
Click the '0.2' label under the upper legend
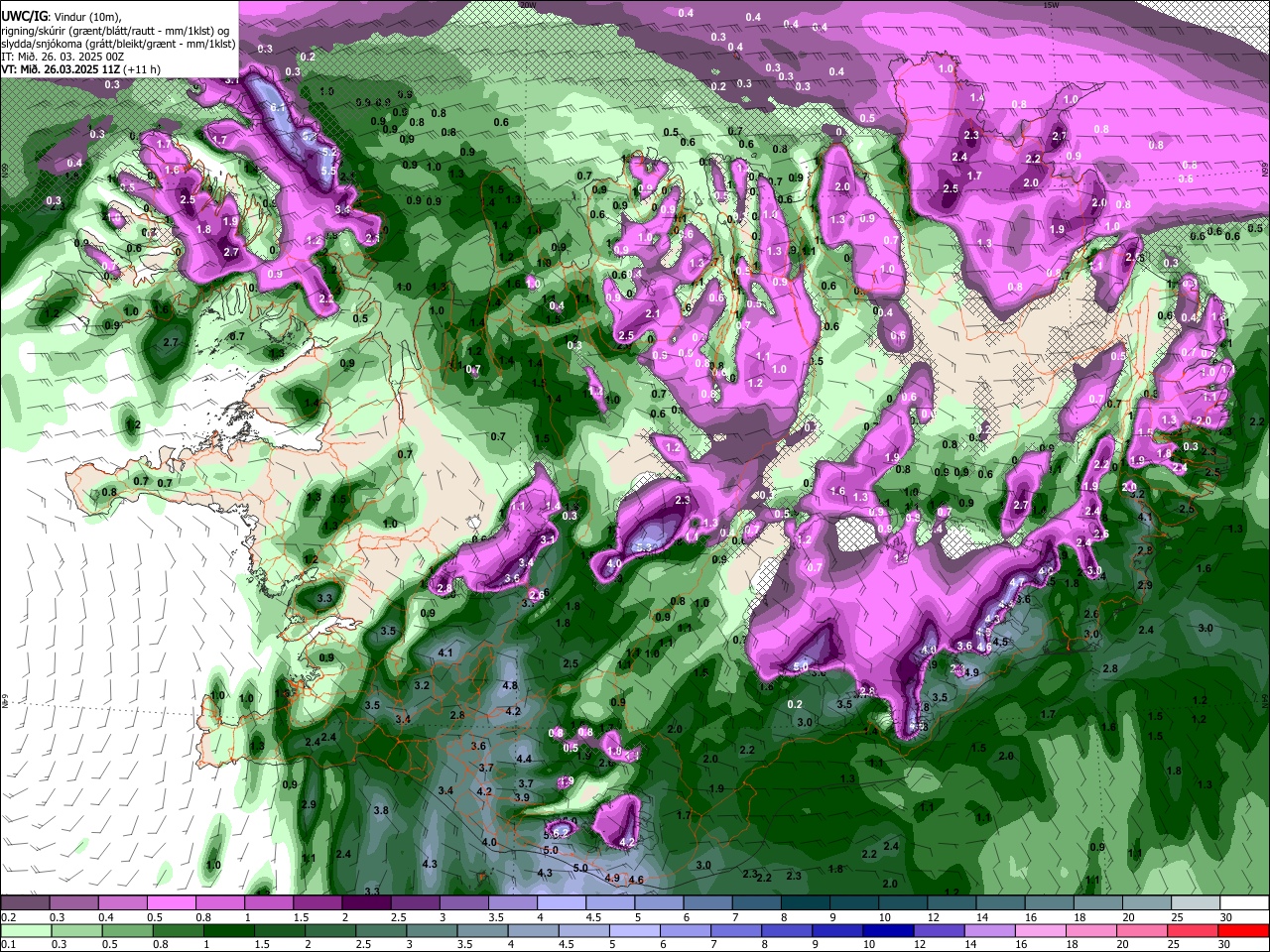pos(7,917)
